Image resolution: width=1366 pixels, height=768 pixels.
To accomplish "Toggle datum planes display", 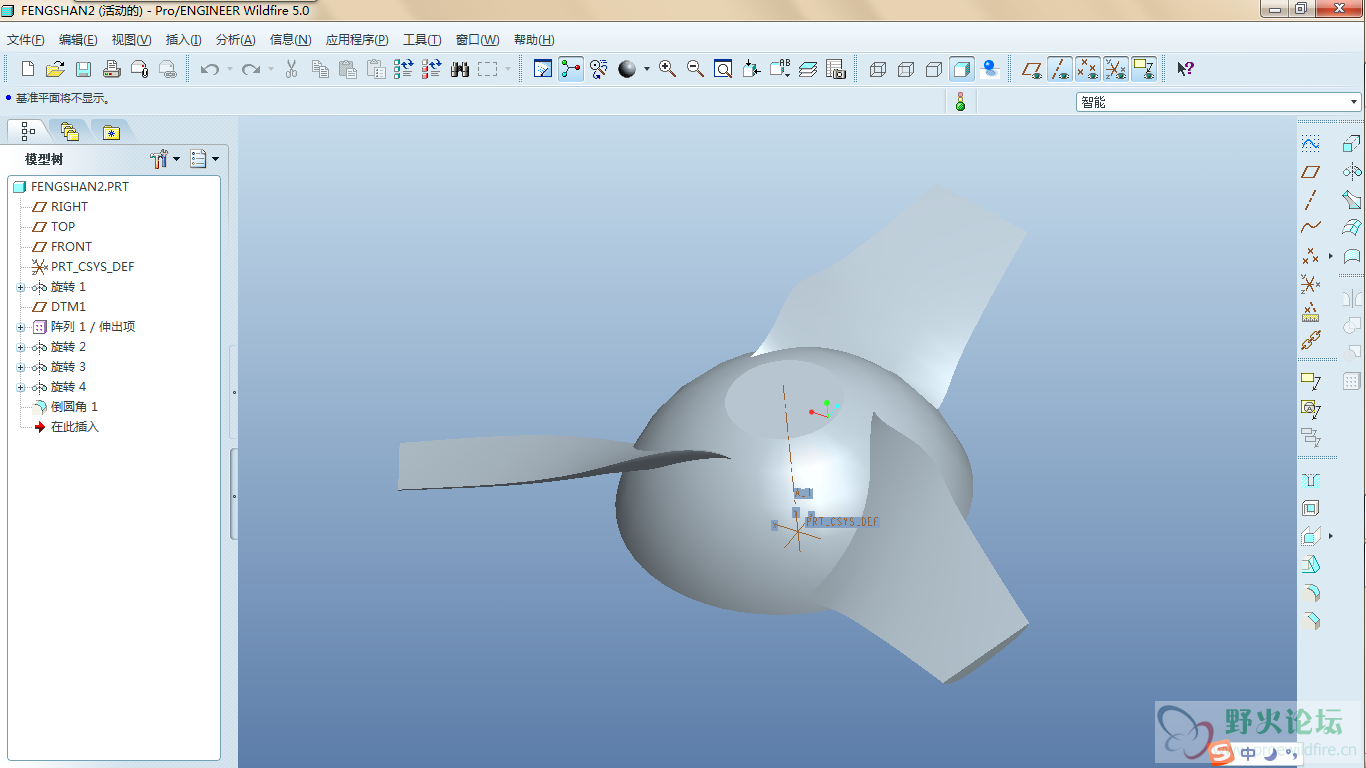I will [x=1032, y=69].
